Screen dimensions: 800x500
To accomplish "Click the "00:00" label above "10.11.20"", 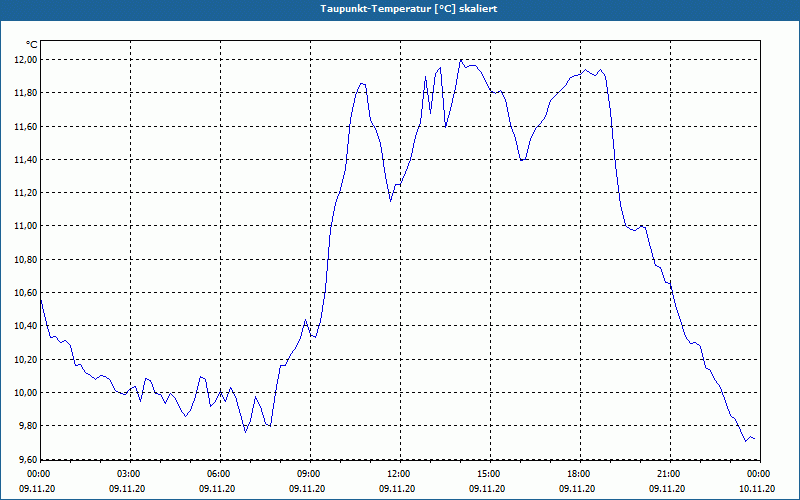I will pos(757,474).
